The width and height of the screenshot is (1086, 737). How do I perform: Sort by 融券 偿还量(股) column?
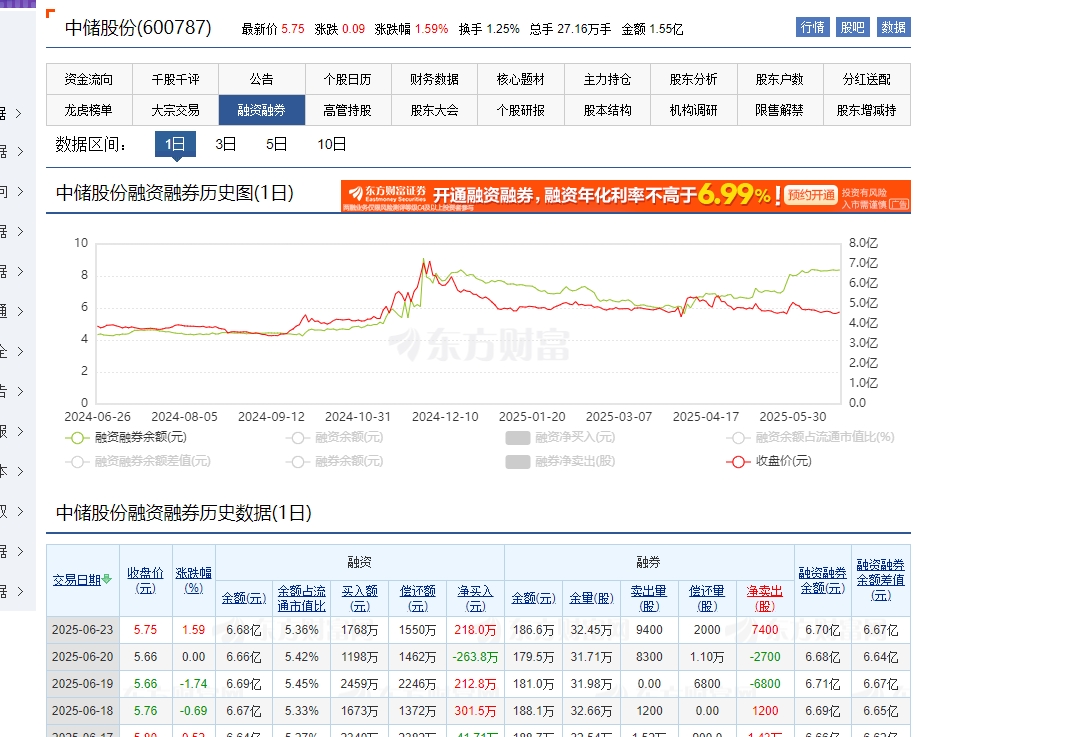click(707, 598)
